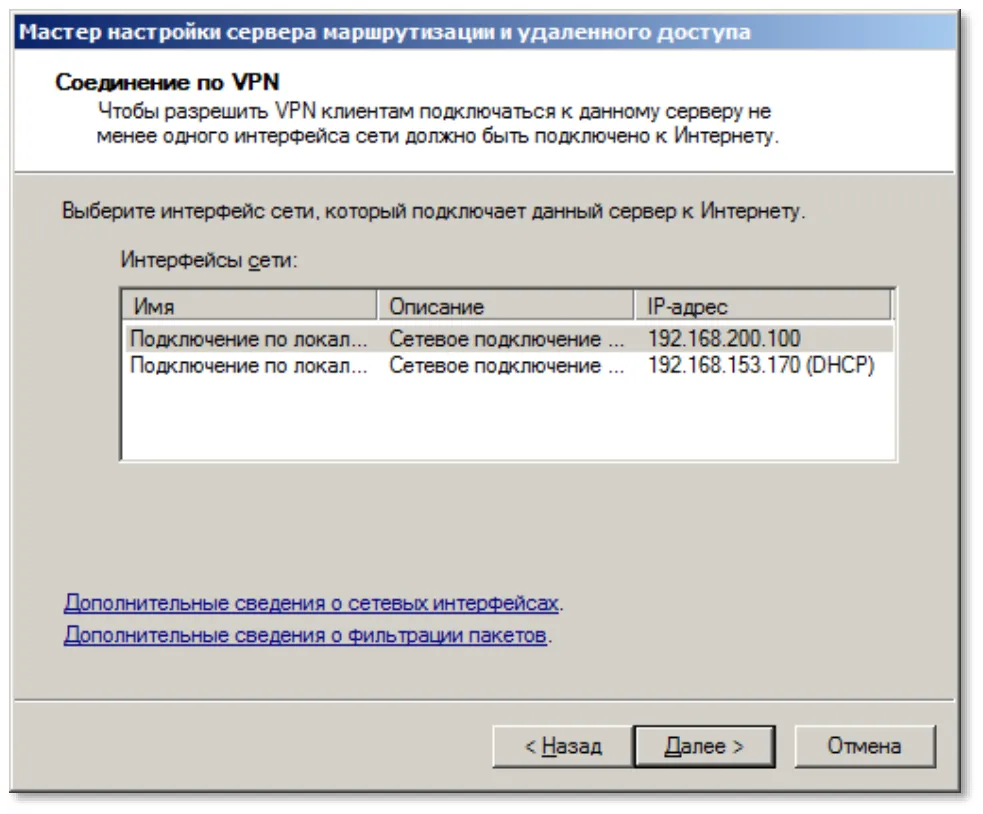Sort interfaces by IP-адрес column header
This screenshot has height=814, width=983.
[762, 307]
